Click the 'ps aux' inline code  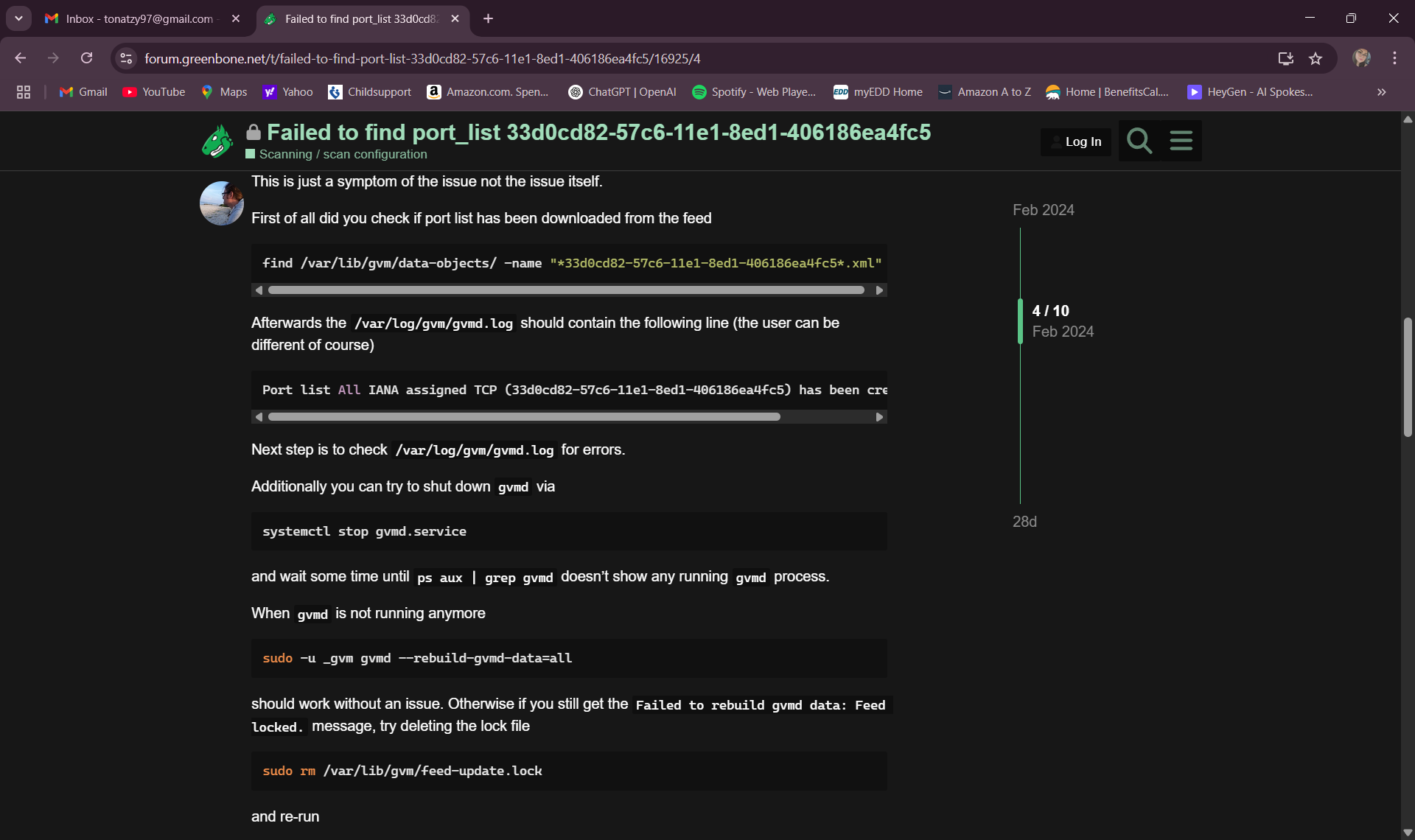(x=440, y=578)
